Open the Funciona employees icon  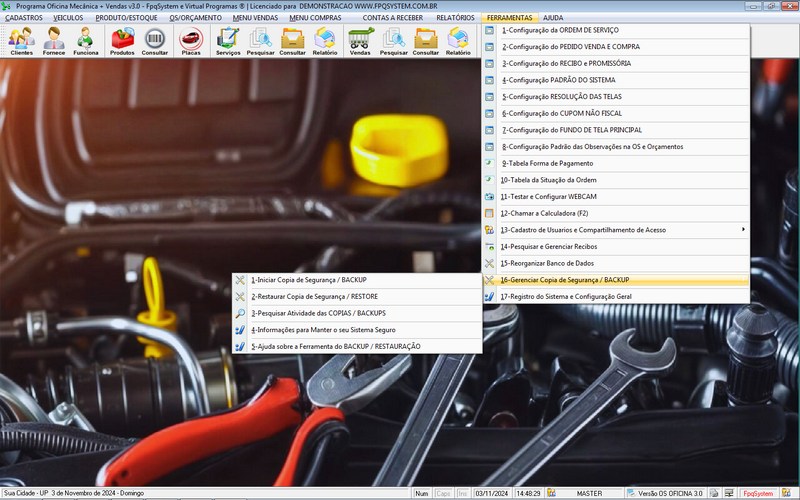tap(86, 41)
